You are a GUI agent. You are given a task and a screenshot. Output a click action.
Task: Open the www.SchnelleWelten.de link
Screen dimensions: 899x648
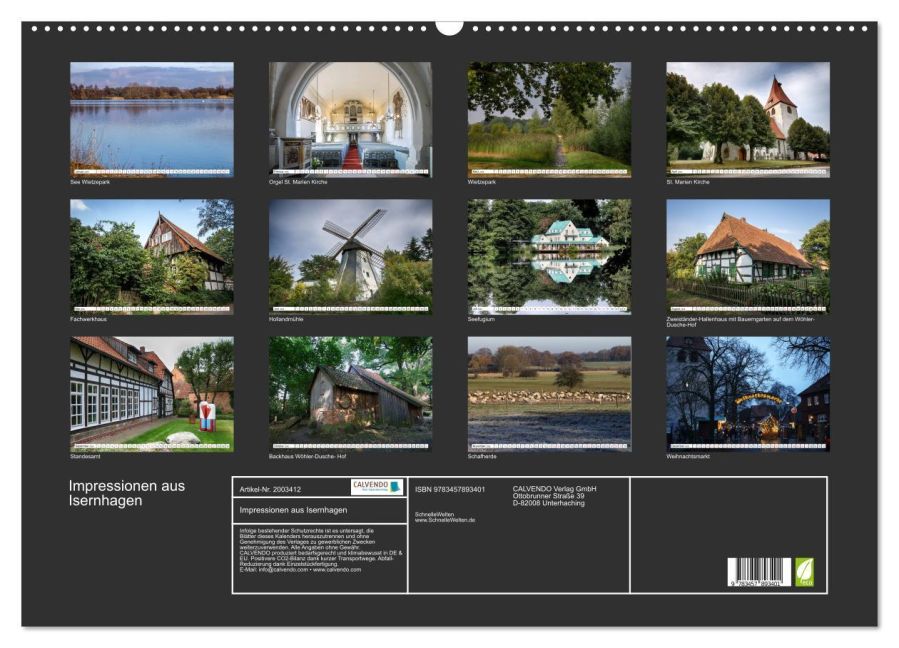(x=445, y=520)
